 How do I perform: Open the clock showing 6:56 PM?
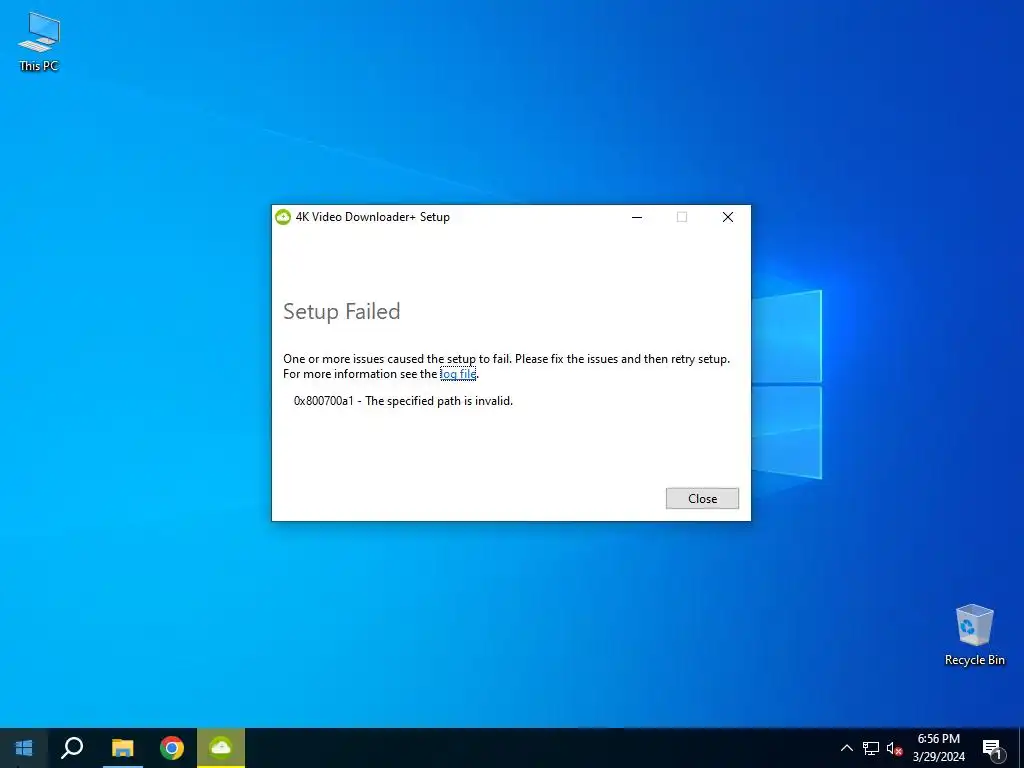[938, 748]
